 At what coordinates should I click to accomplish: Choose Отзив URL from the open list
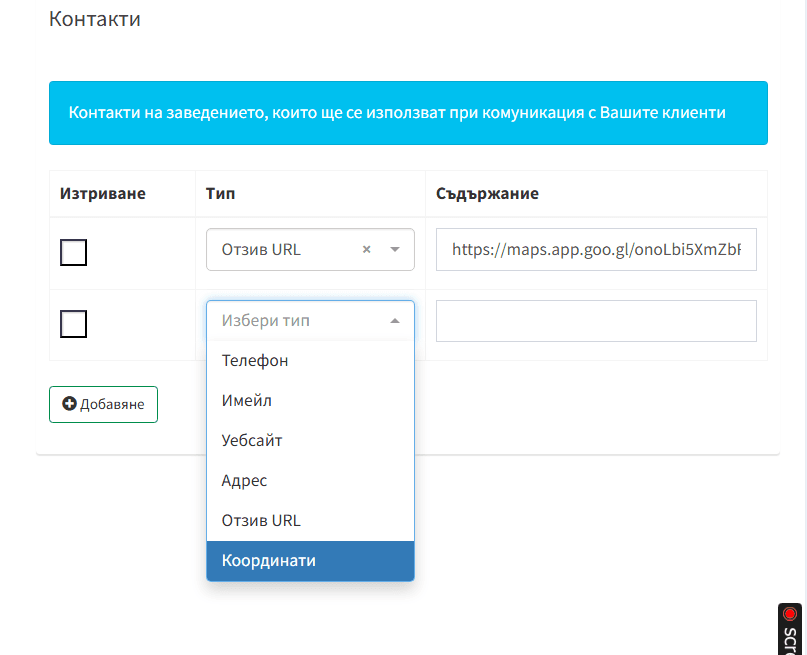(x=261, y=520)
